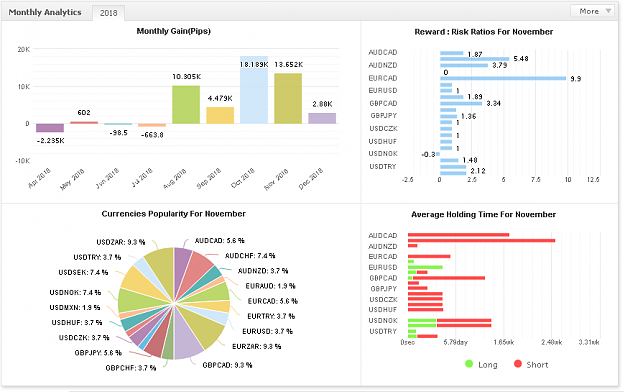Viewport: 625px width, 392px height.
Task: Click the Monthly Gain(Pips) chart title
Action: [173, 31]
